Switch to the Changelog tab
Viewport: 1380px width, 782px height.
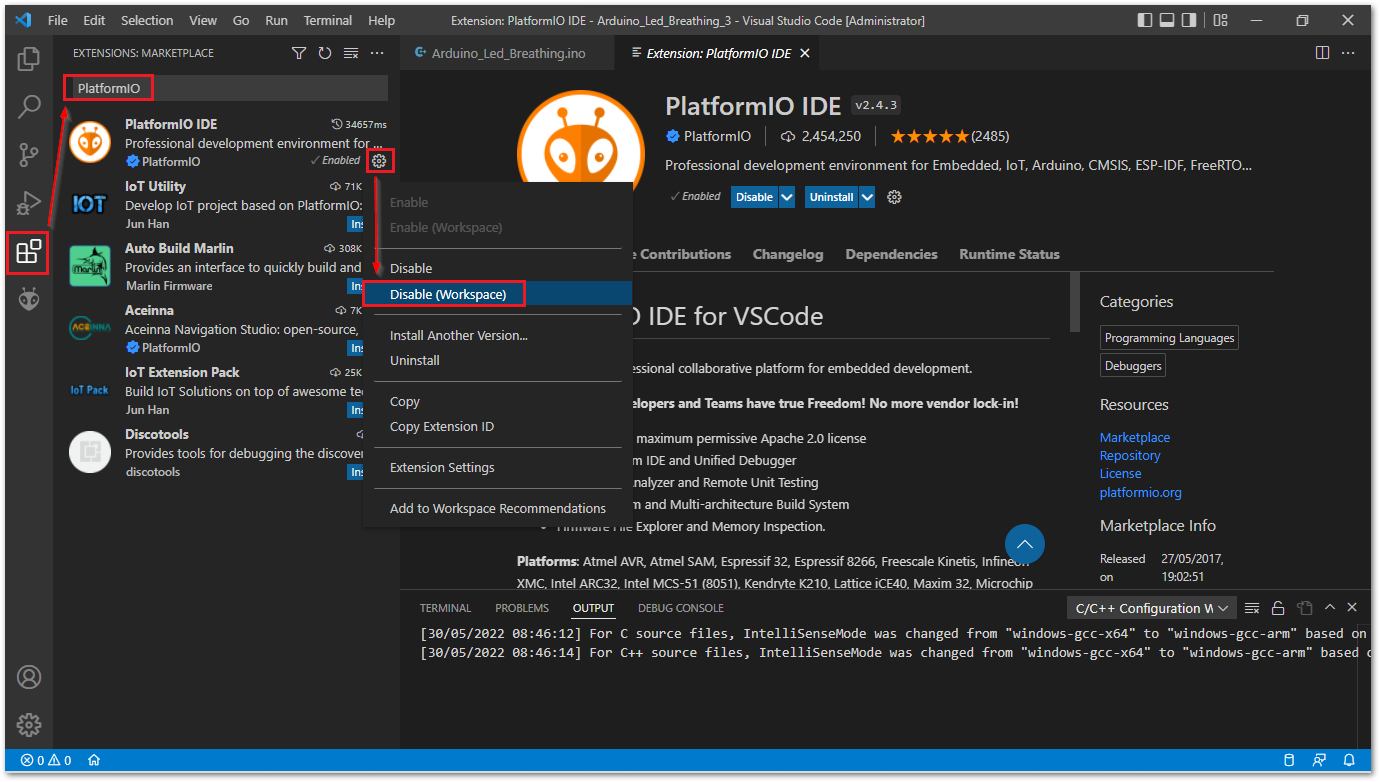click(788, 254)
